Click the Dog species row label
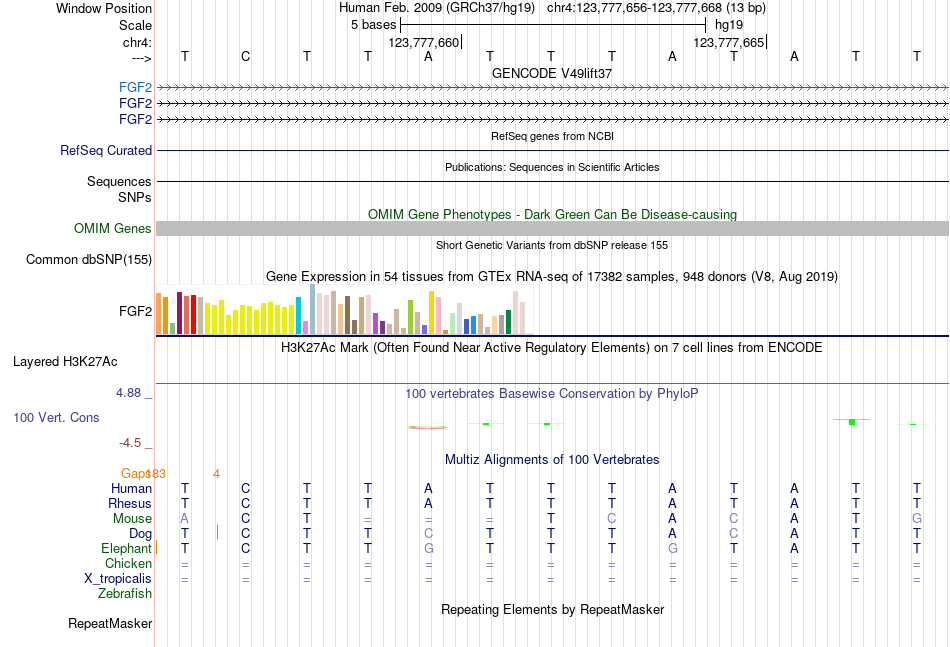950x647 pixels. click(x=140, y=534)
